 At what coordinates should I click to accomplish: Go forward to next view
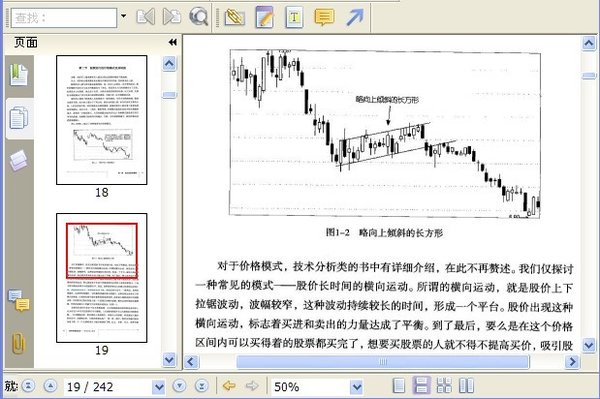click(252, 386)
